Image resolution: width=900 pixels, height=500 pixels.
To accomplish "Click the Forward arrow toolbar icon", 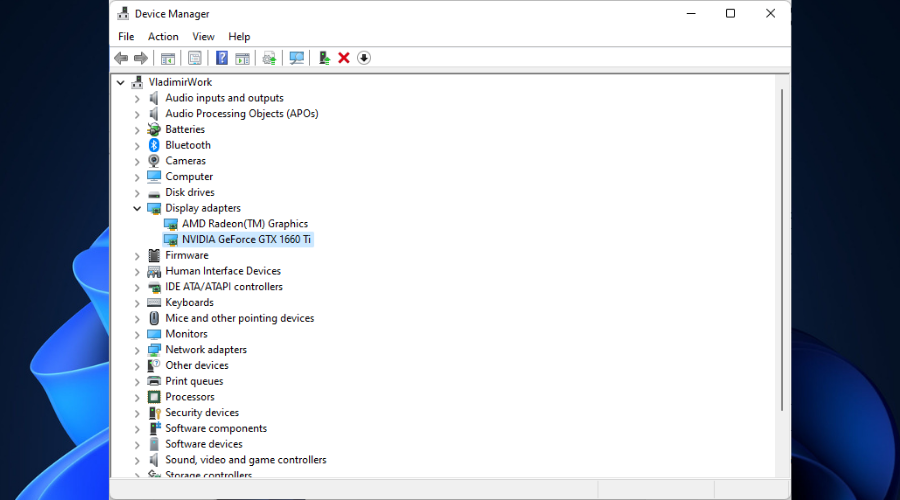I will [141, 58].
